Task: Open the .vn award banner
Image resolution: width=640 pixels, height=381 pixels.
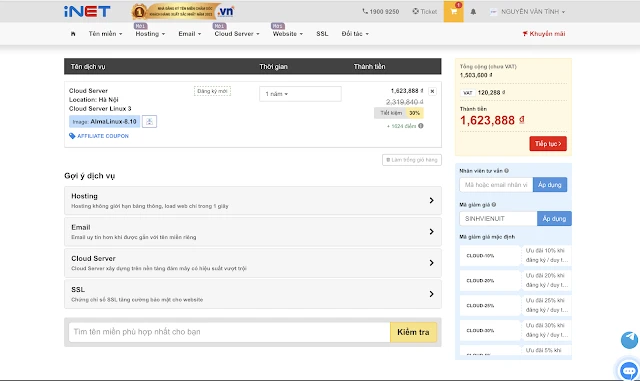Action: click(x=183, y=11)
